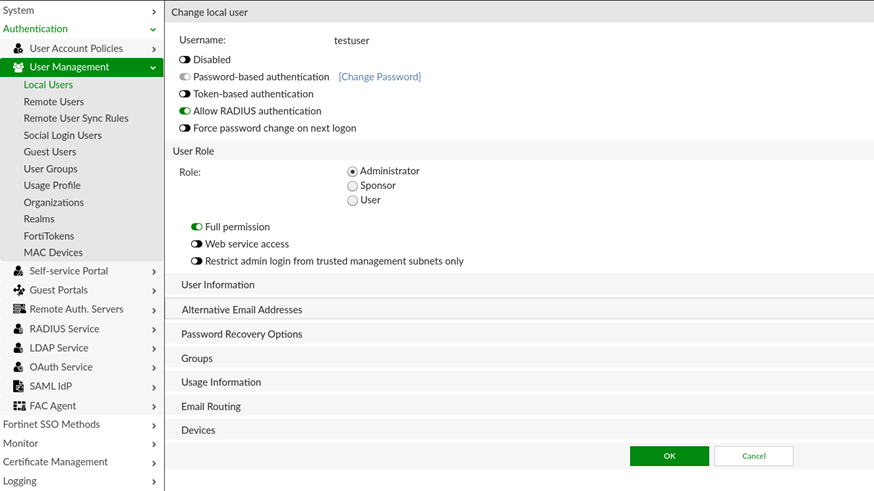Click the green OK button
Viewport: 874px width, 491px height.
click(x=669, y=456)
